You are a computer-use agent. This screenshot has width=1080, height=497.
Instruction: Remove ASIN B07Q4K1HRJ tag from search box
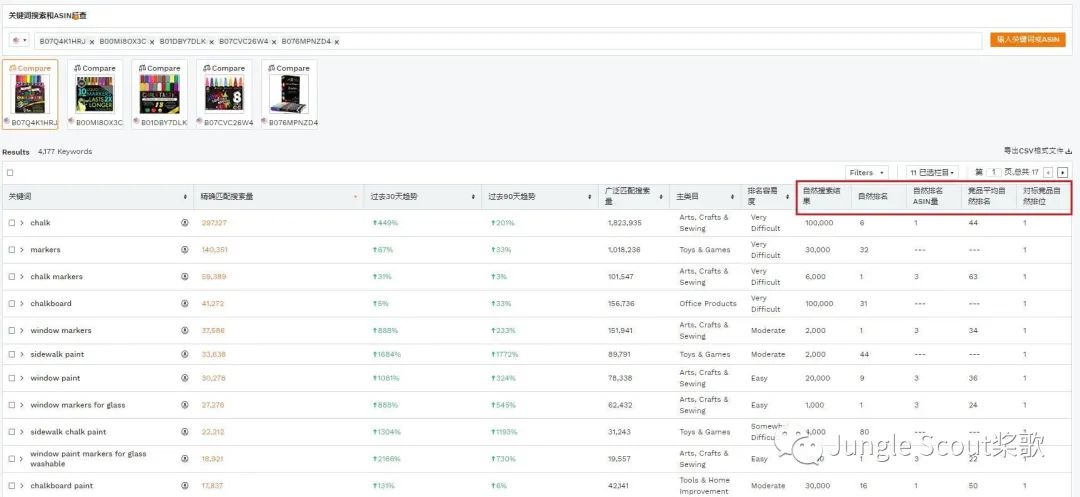coord(92,42)
